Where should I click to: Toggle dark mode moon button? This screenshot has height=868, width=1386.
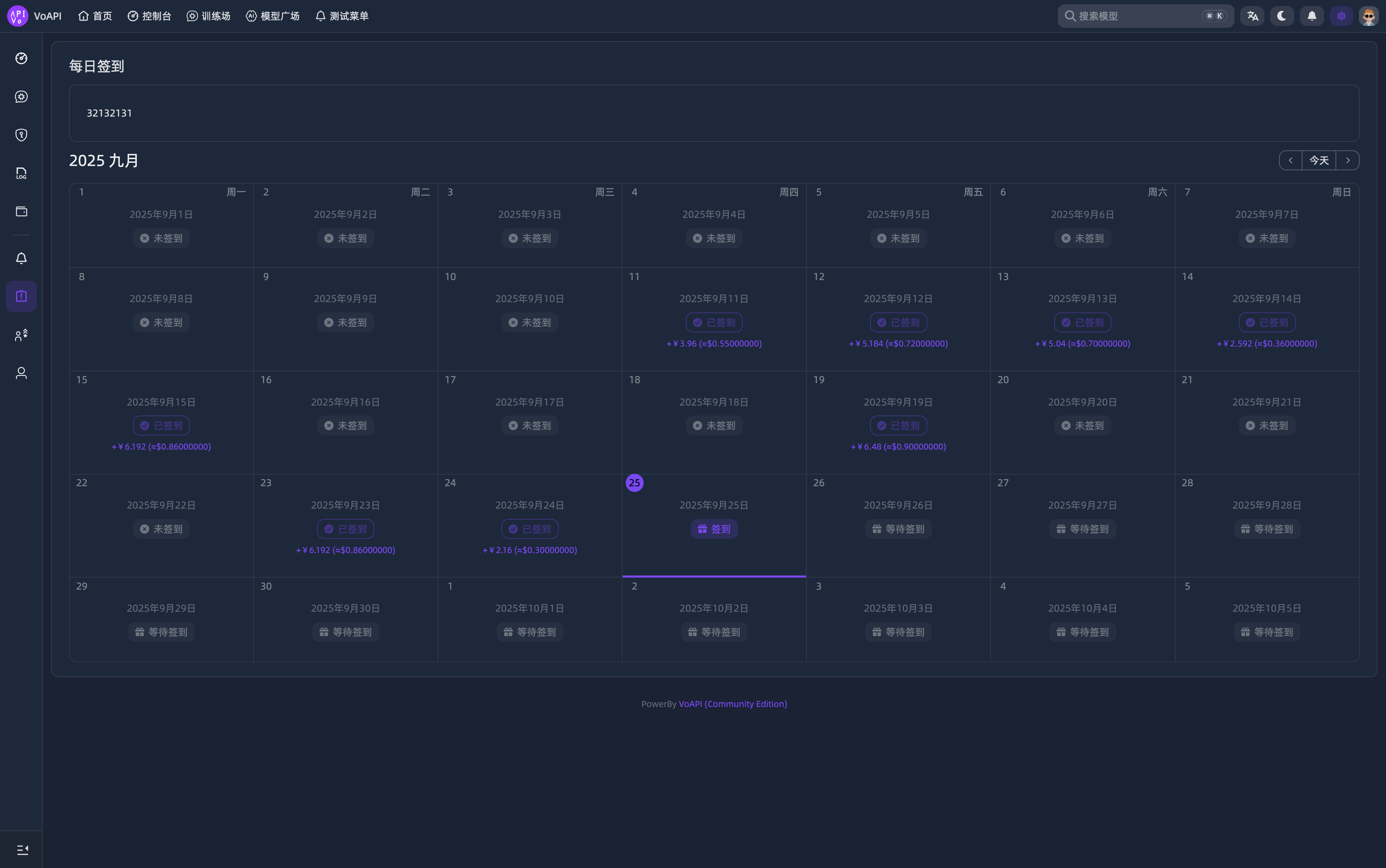[x=1281, y=16]
